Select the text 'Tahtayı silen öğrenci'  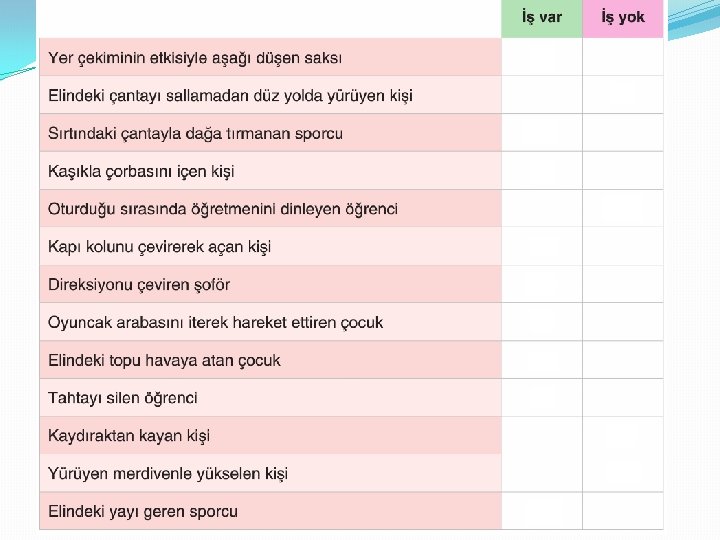(x=123, y=398)
